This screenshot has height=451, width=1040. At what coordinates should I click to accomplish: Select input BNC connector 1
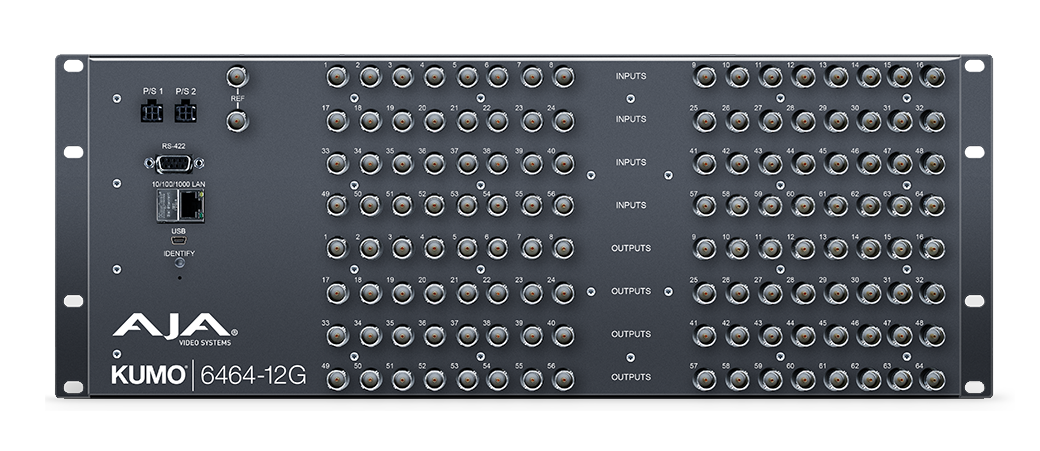pos(337,77)
